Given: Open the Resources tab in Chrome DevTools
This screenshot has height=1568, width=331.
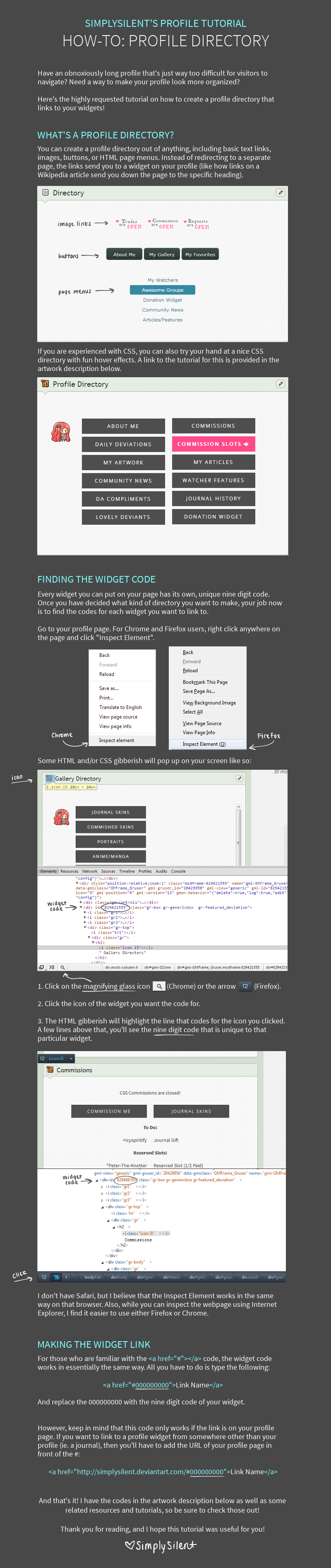Looking at the screenshot, I should pos(69,871).
